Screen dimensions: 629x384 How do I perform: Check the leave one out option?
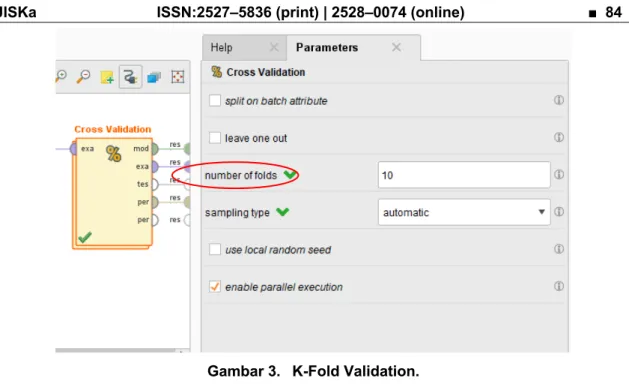coord(215,138)
